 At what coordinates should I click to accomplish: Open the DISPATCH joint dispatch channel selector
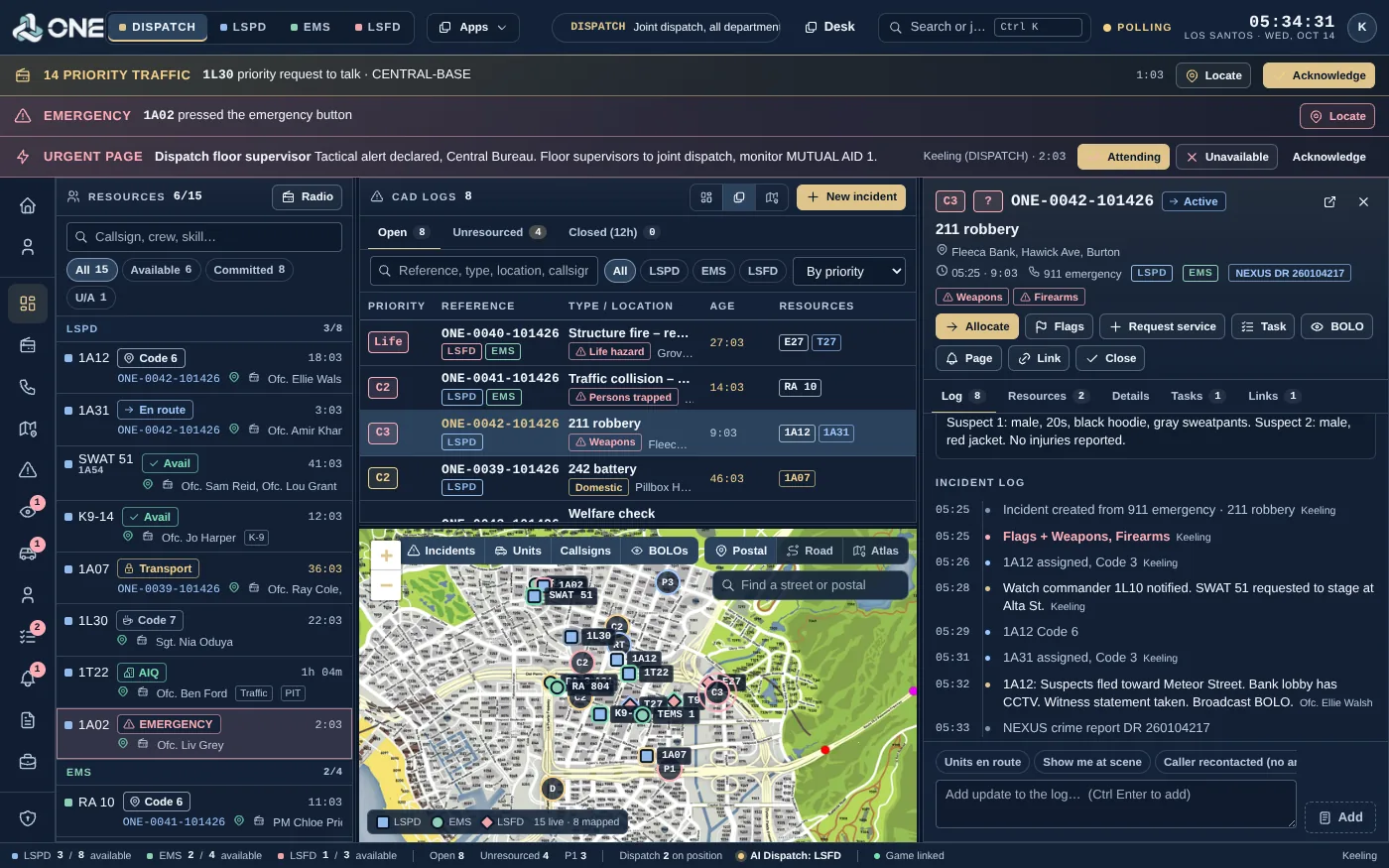[x=667, y=27]
